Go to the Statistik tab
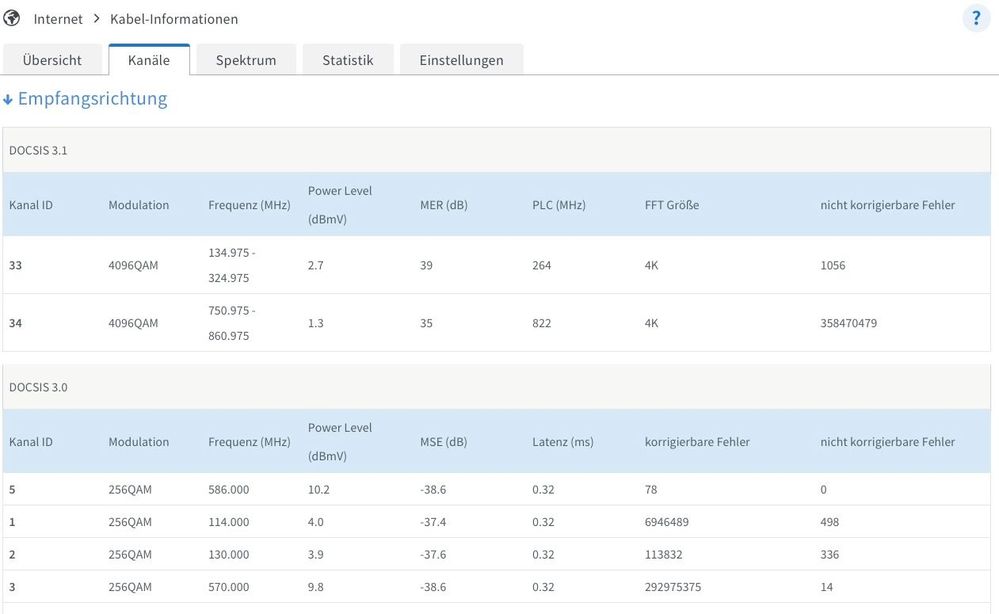The image size is (999, 614). pos(348,60)
